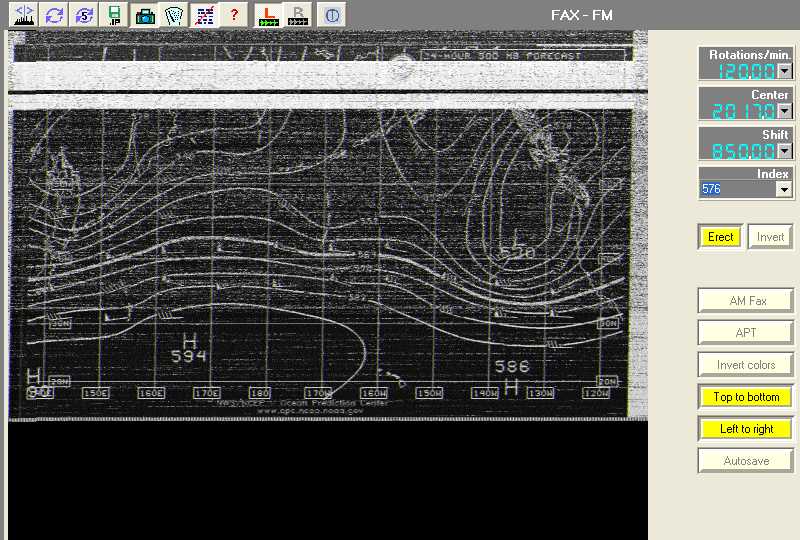Click the Shift value 850.00
Viewport: 800px width, 540px height.
point(744,151)
